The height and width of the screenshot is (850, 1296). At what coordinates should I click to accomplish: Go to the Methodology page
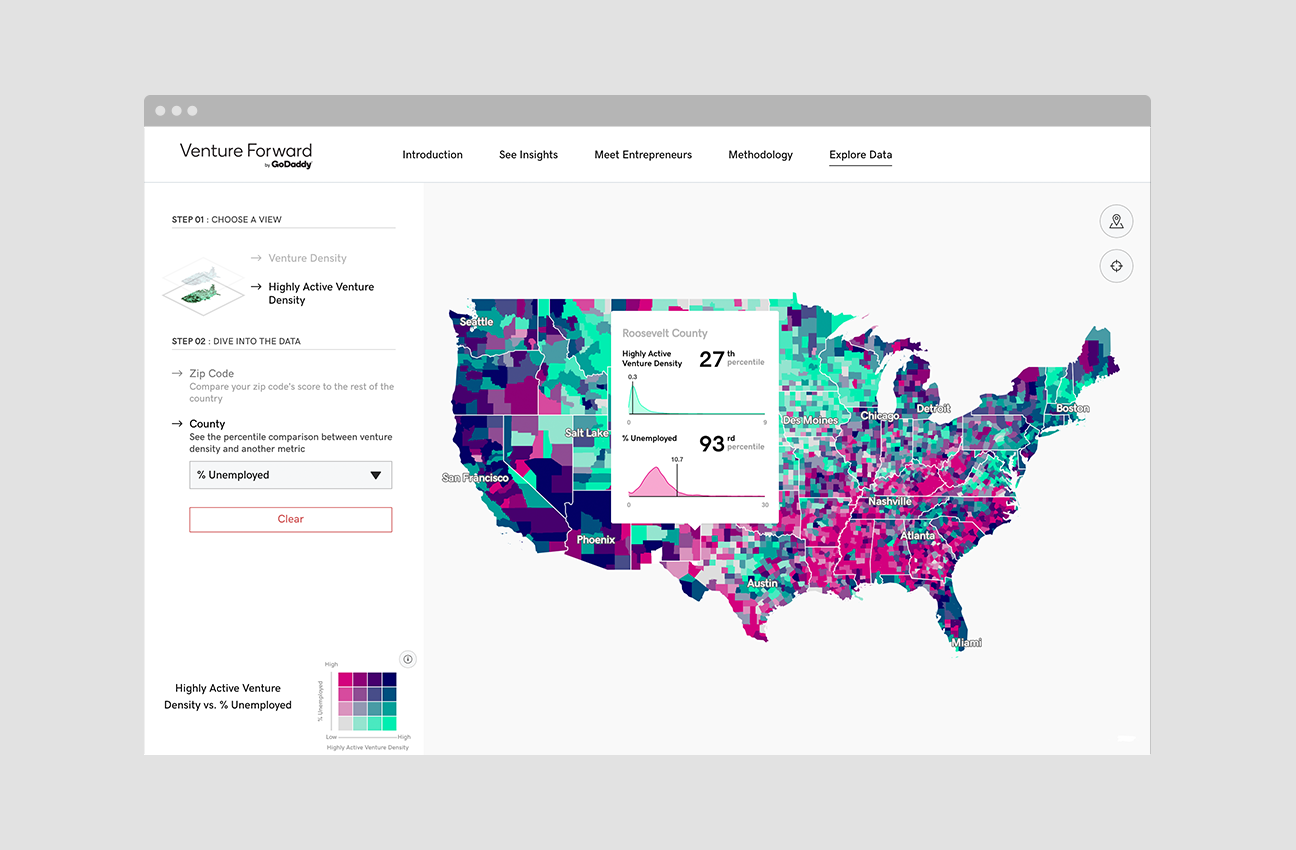[x=760, y=155]
